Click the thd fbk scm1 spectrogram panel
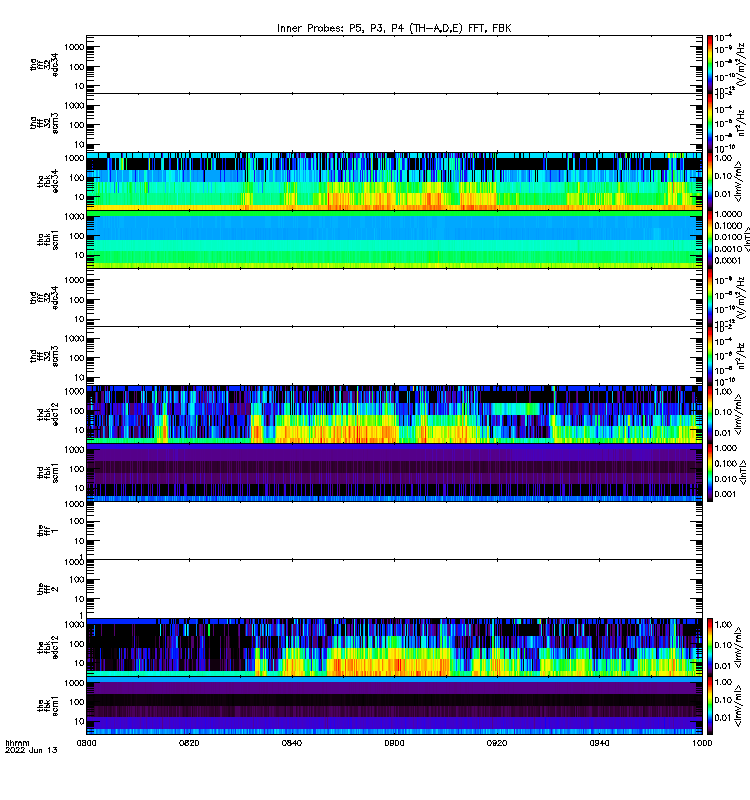 pos(394,472)
